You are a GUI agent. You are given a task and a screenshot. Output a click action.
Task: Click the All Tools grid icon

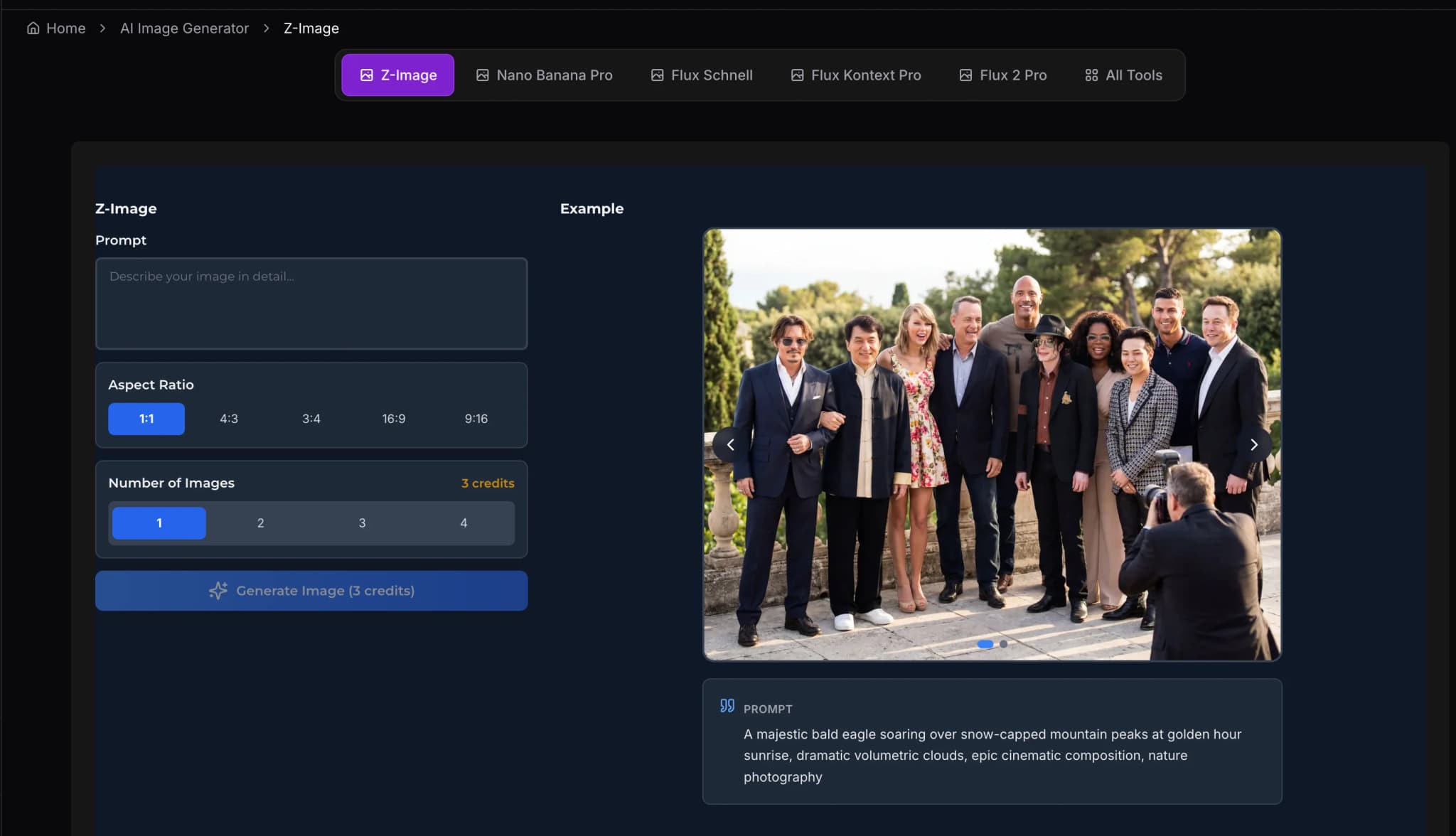[1091, 75]
